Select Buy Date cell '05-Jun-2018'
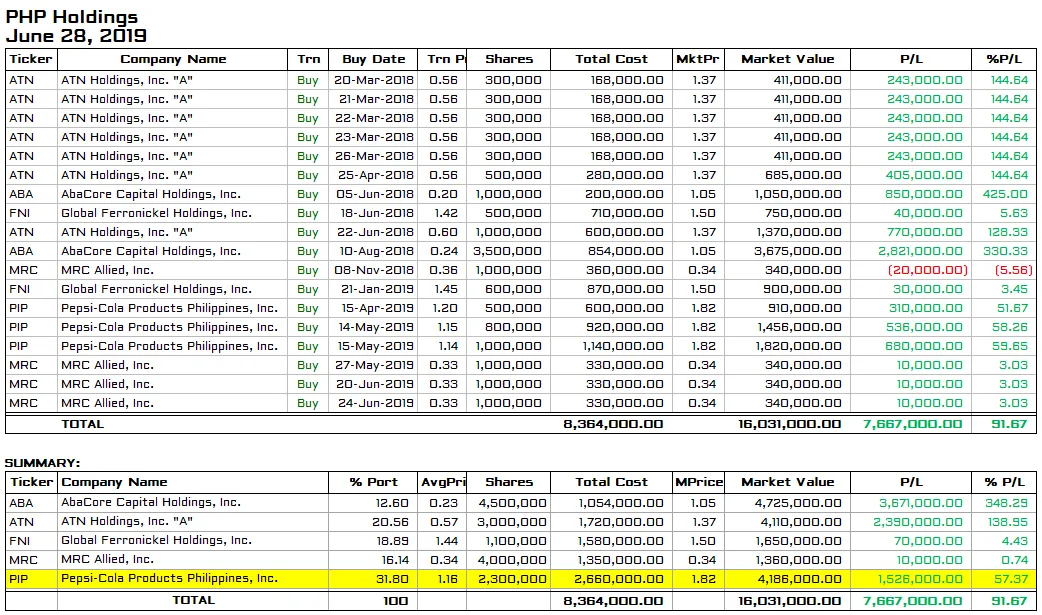1042x615 pixels. tap(375, 194)
